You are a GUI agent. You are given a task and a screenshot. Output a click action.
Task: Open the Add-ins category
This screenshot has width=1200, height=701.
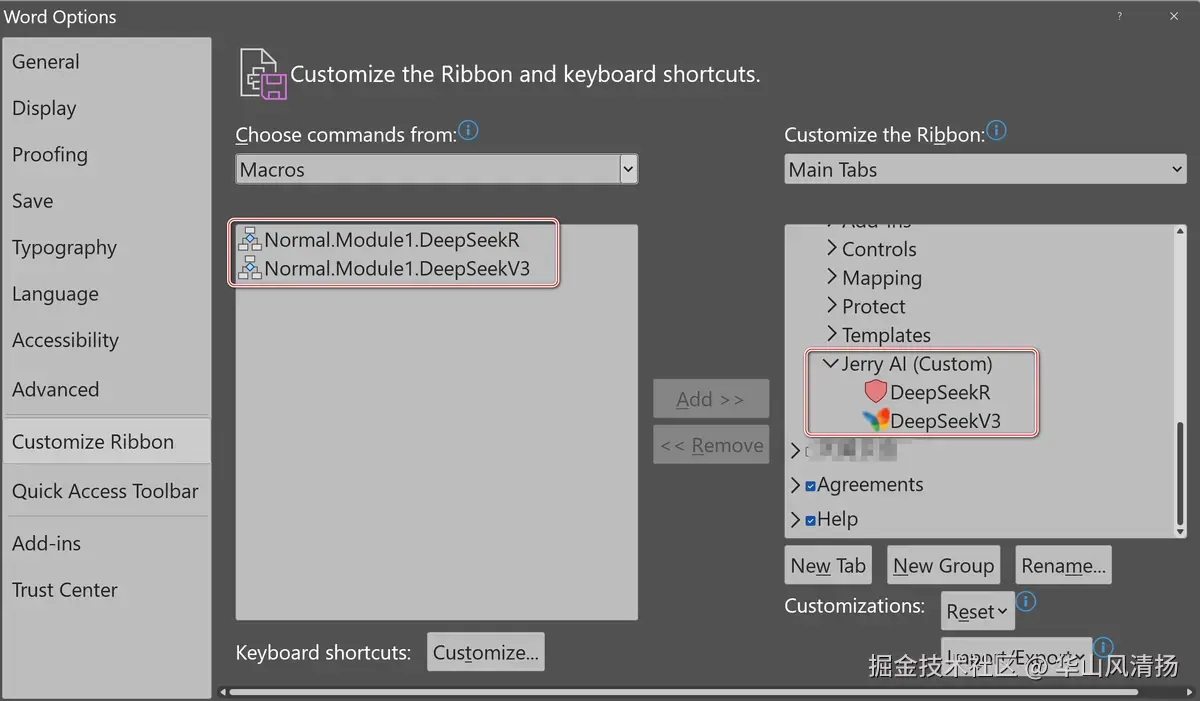pos(106,544)
